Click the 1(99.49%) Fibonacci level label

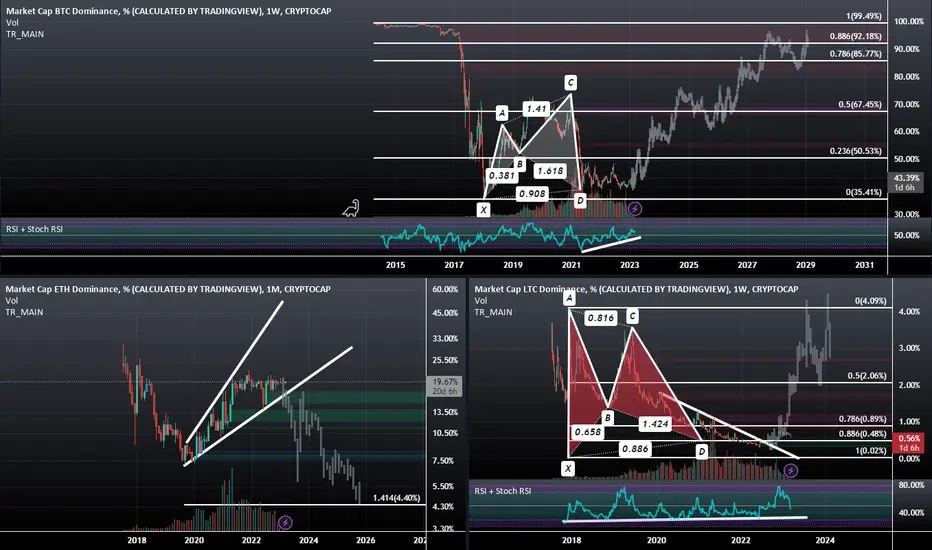pyautogui.click(x=864, y=16)
